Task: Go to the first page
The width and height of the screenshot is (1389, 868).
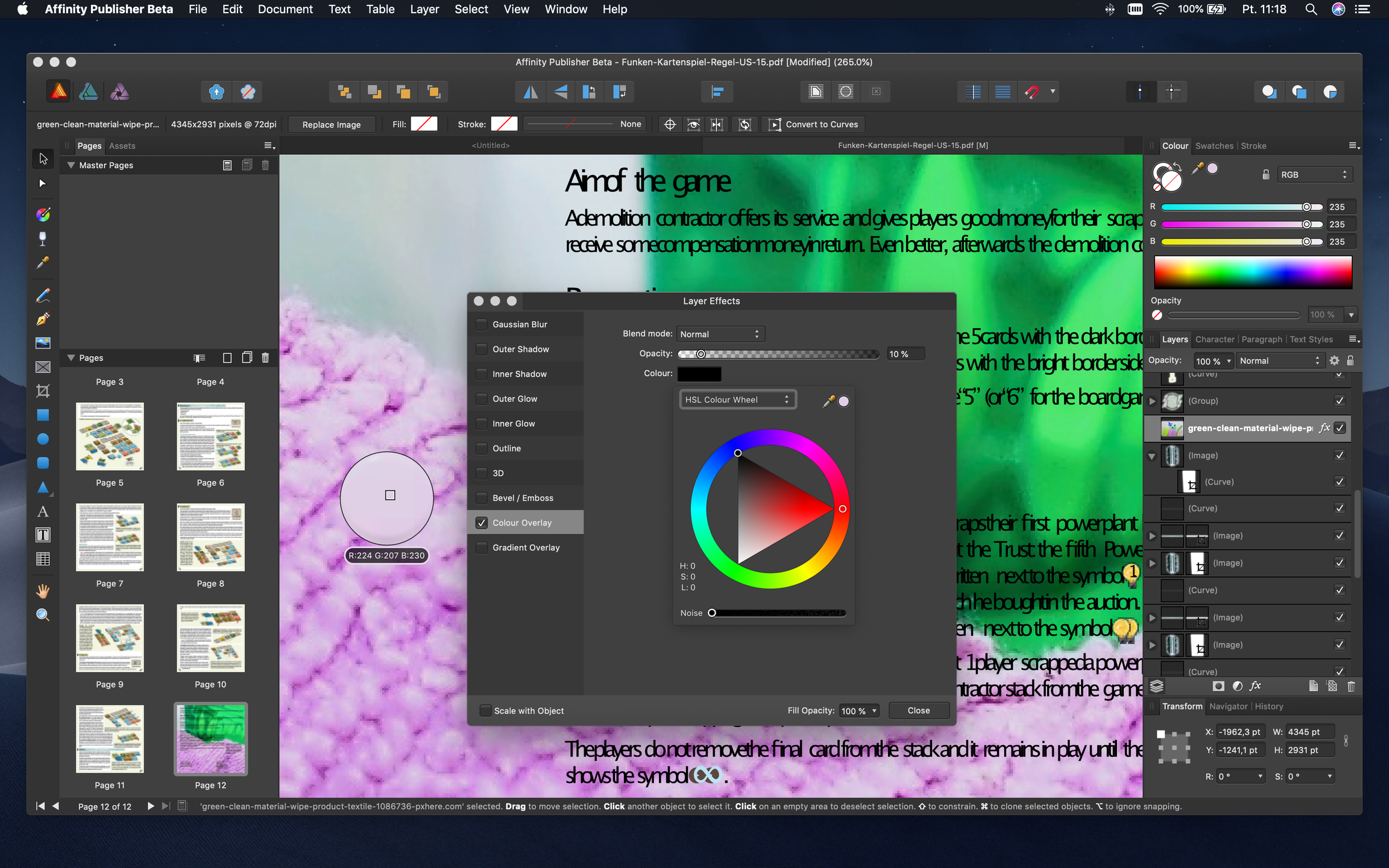Action: coord(40,807)
